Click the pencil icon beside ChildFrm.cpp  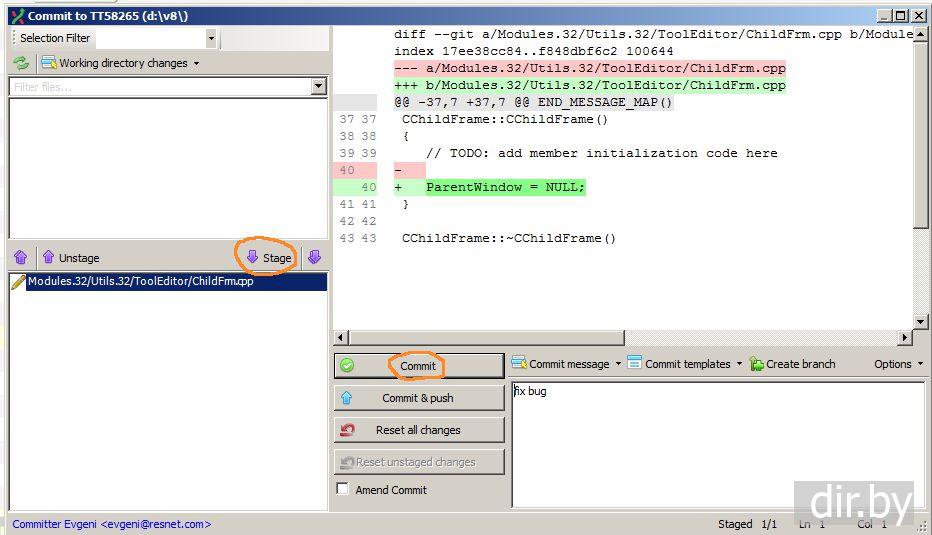coord(18,282)
